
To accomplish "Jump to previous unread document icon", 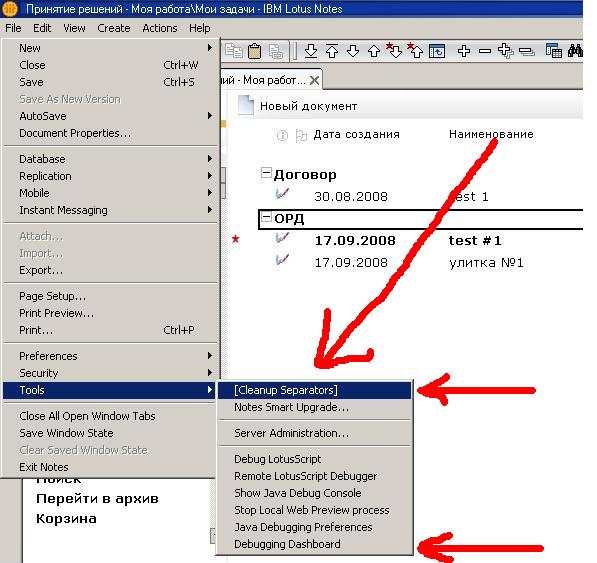I will coord(415,50).
